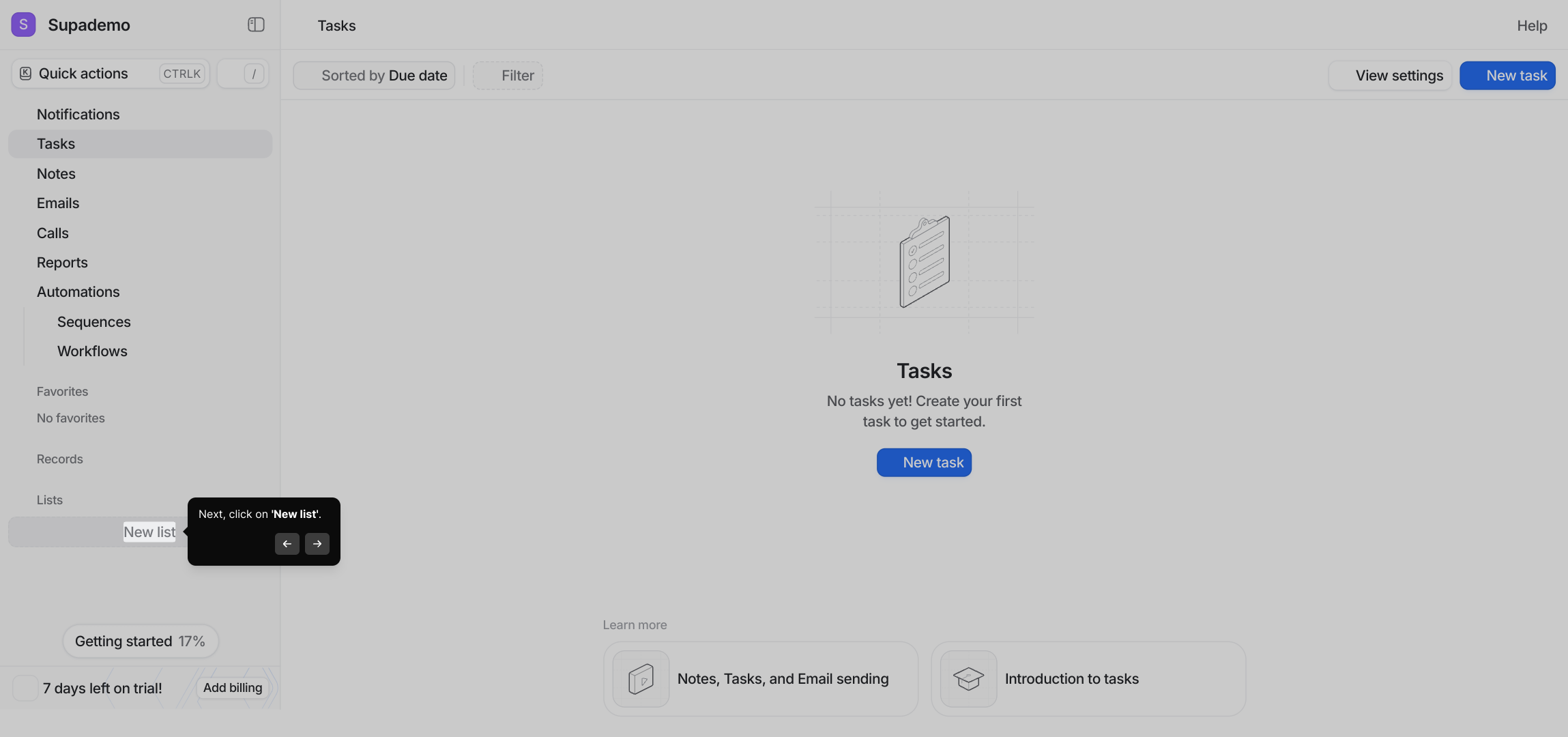Go to Reports in the sidebar
Image resolution: width=1568 pixels, height=737 pixels.
(62, 263)
